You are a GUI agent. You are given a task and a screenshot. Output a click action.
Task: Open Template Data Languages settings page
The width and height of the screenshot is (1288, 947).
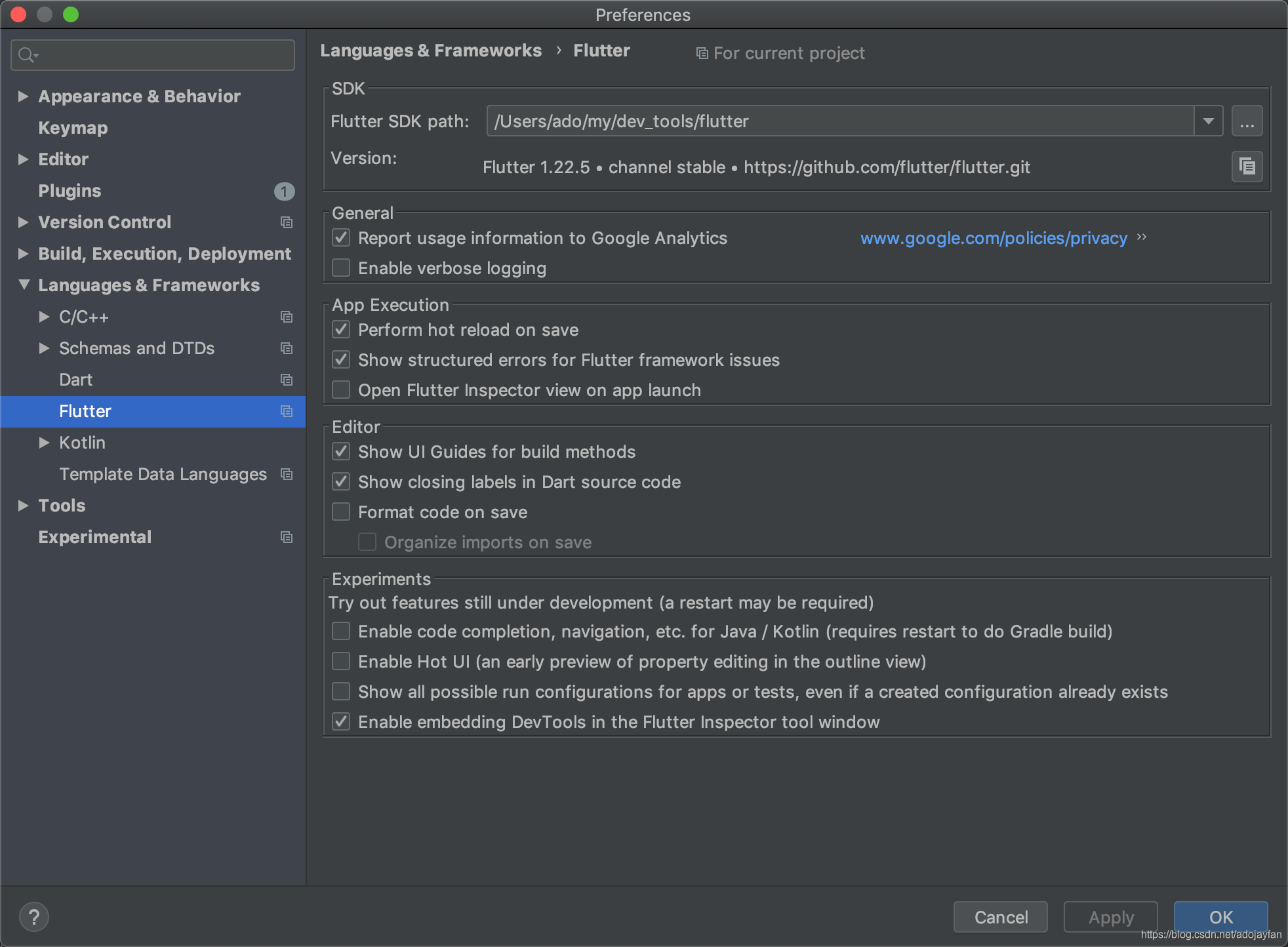pos(163,474)
